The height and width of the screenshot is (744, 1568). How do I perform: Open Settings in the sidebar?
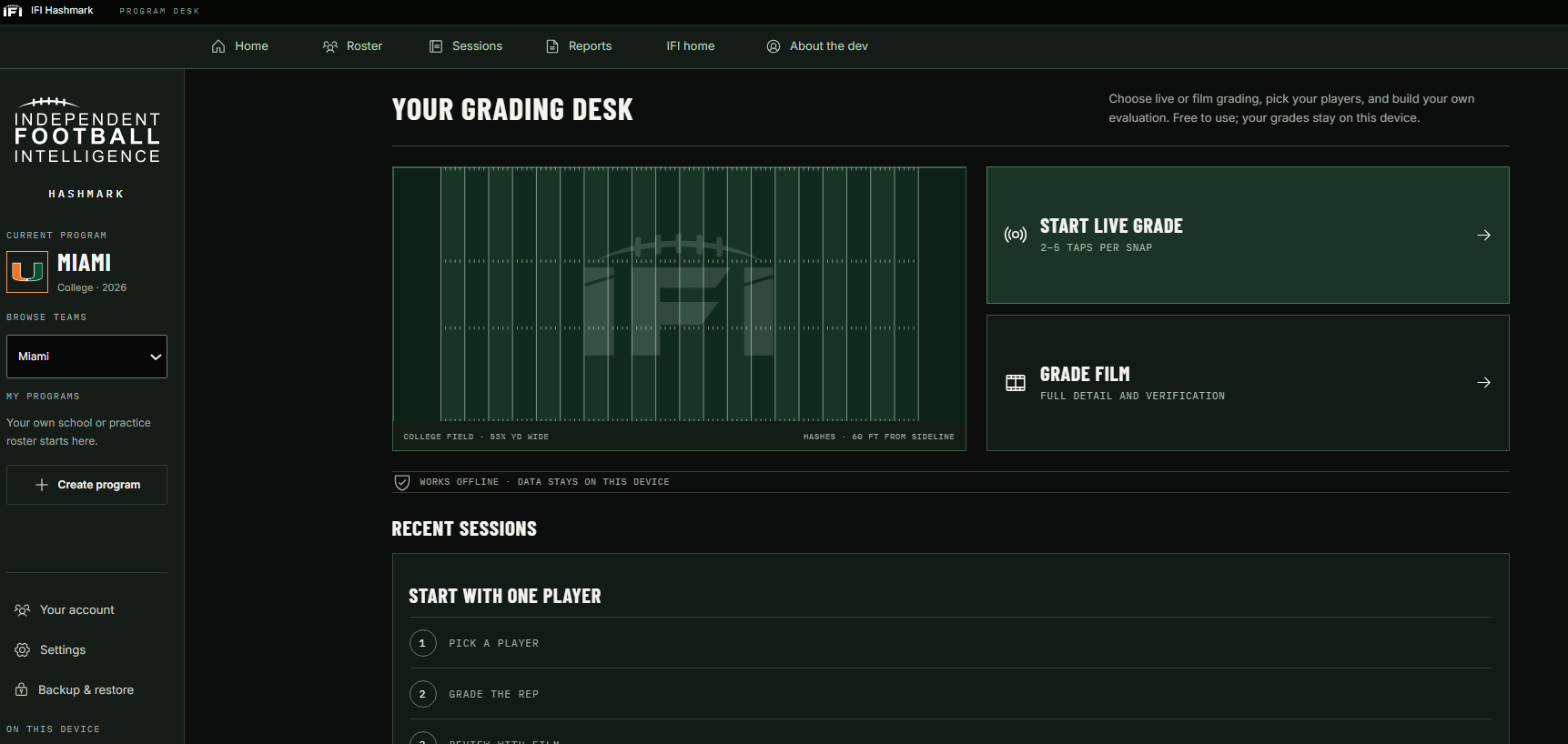tap(50, 650)
